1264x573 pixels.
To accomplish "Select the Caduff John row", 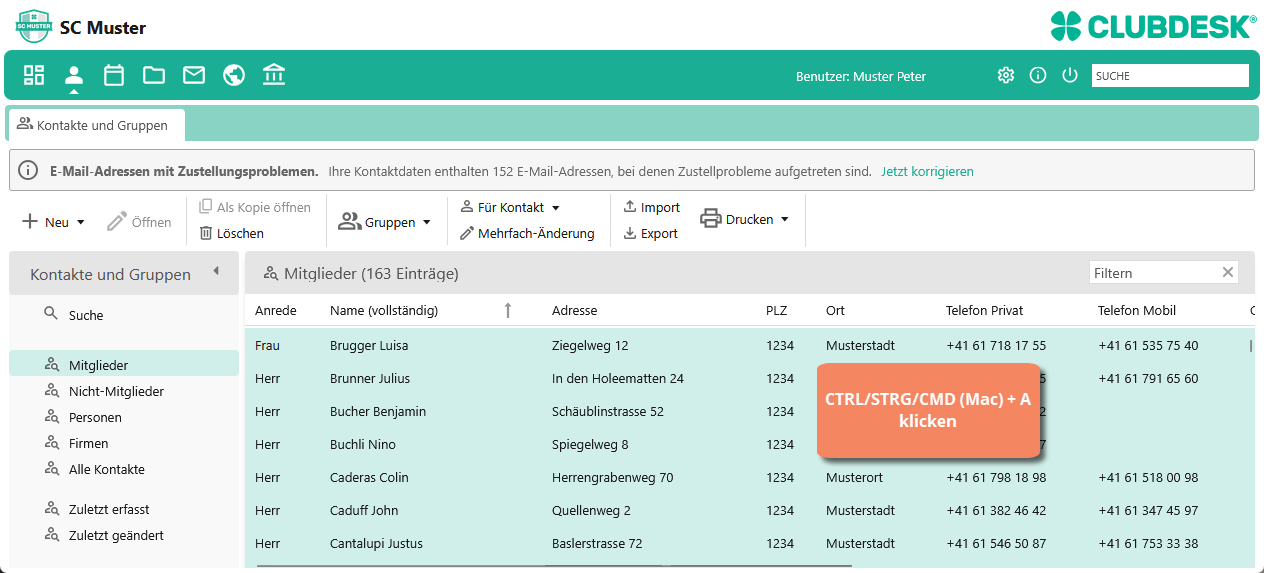I will pyautogui.click(x=750, y=510).
